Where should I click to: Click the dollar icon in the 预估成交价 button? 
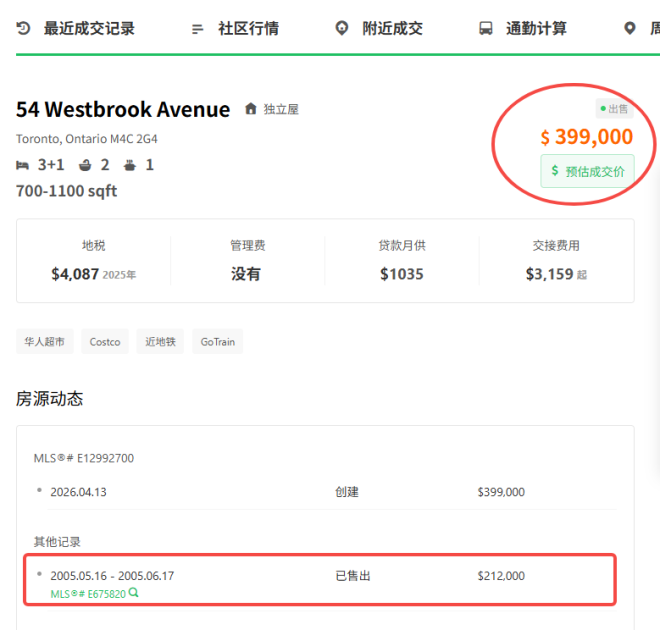(554, 171)
